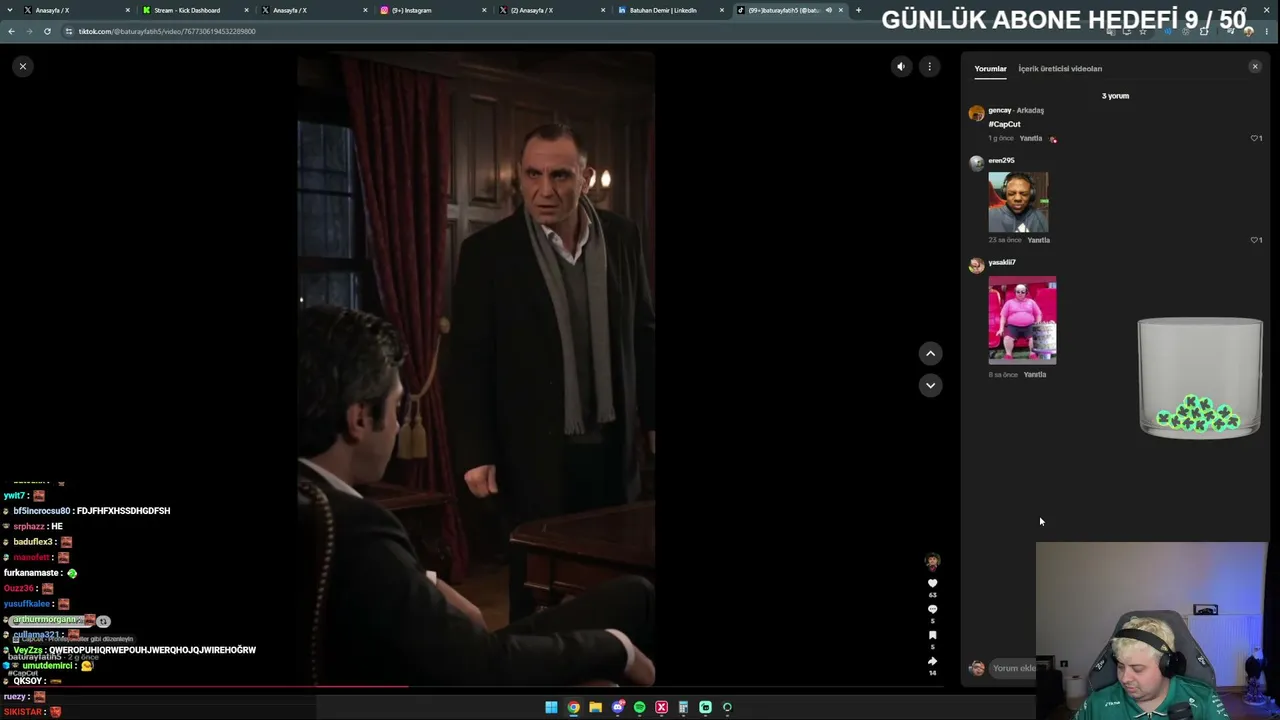Open yasakli7's profile avatar in comments
The width and height of the screenshot is (1280, 720).
pyautogui.click(x=976, y=265)
